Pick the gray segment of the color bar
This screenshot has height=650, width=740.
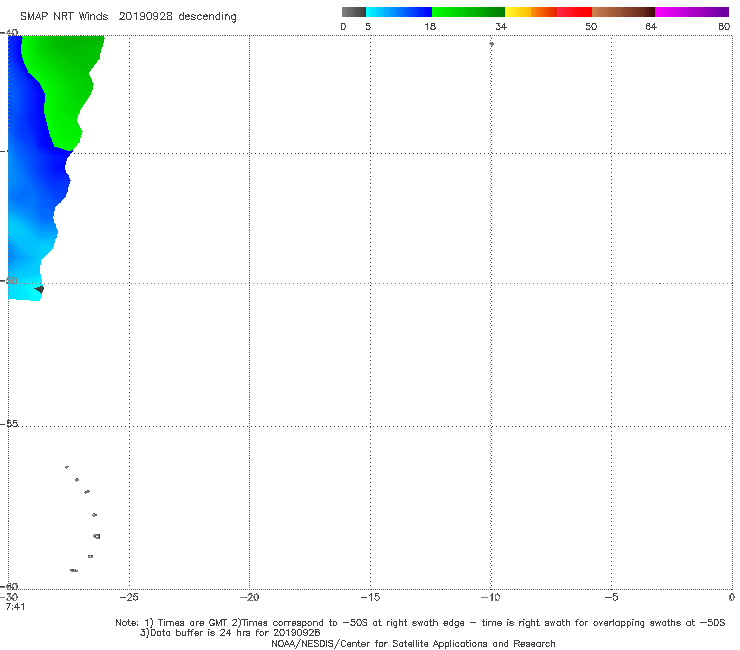coord(354,12)
